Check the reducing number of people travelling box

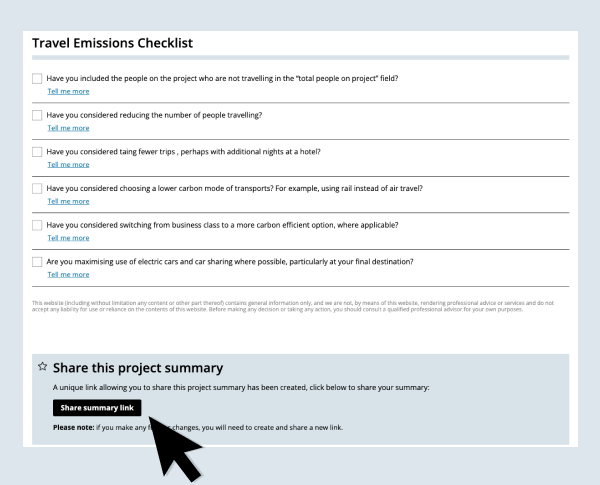[x=37, y=115]
